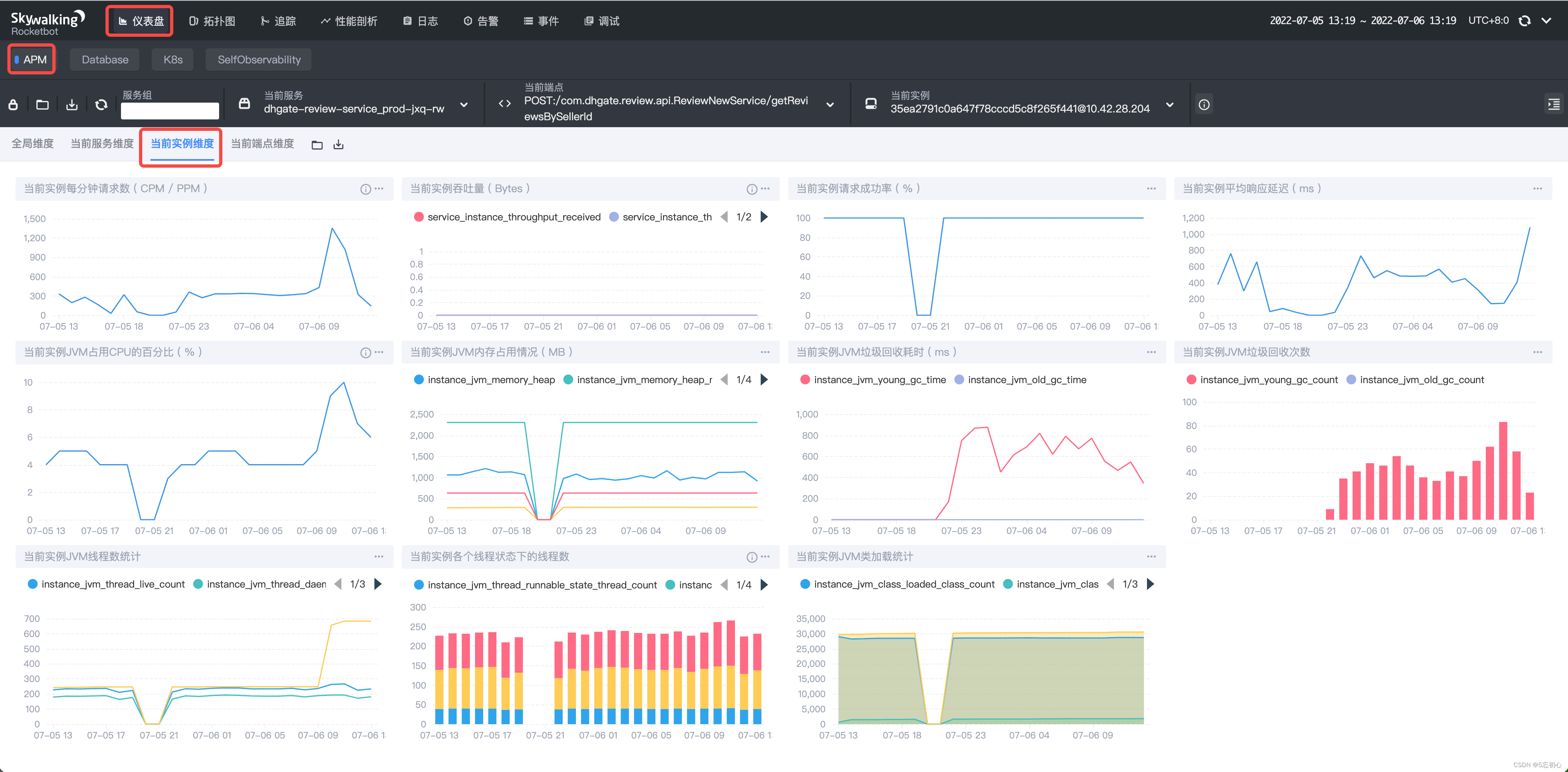Open the 拓扑图 topology menu
The image size is (1568, 772).
coord(212,21)
